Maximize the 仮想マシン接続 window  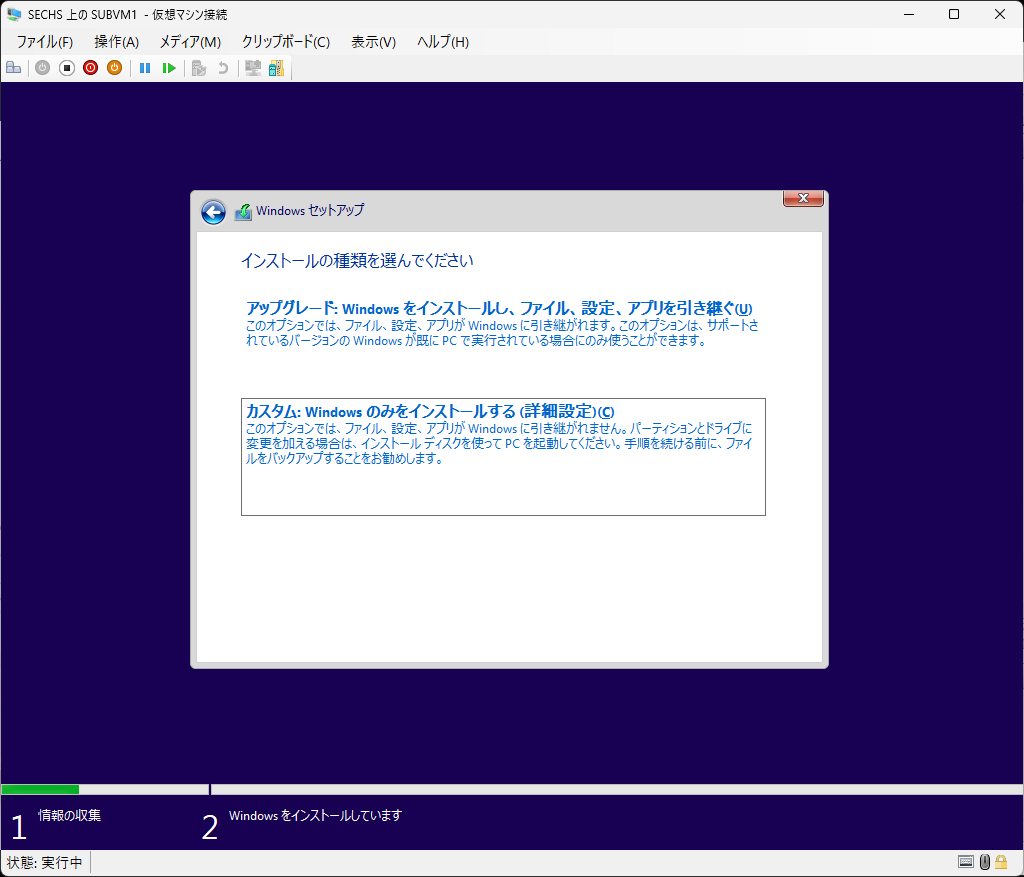click(954, 14)
